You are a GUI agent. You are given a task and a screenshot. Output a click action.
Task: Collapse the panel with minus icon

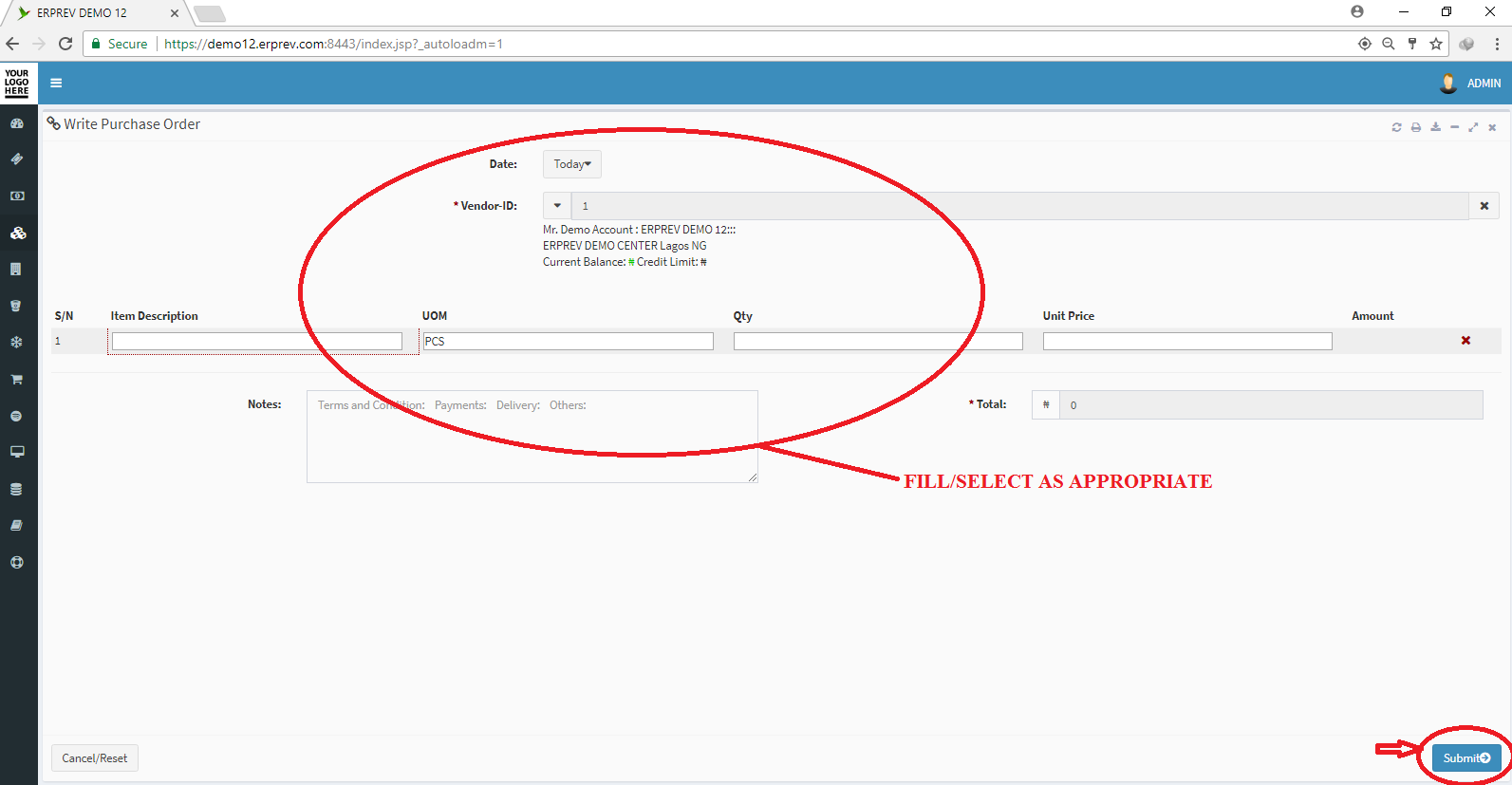[1454, 127]
